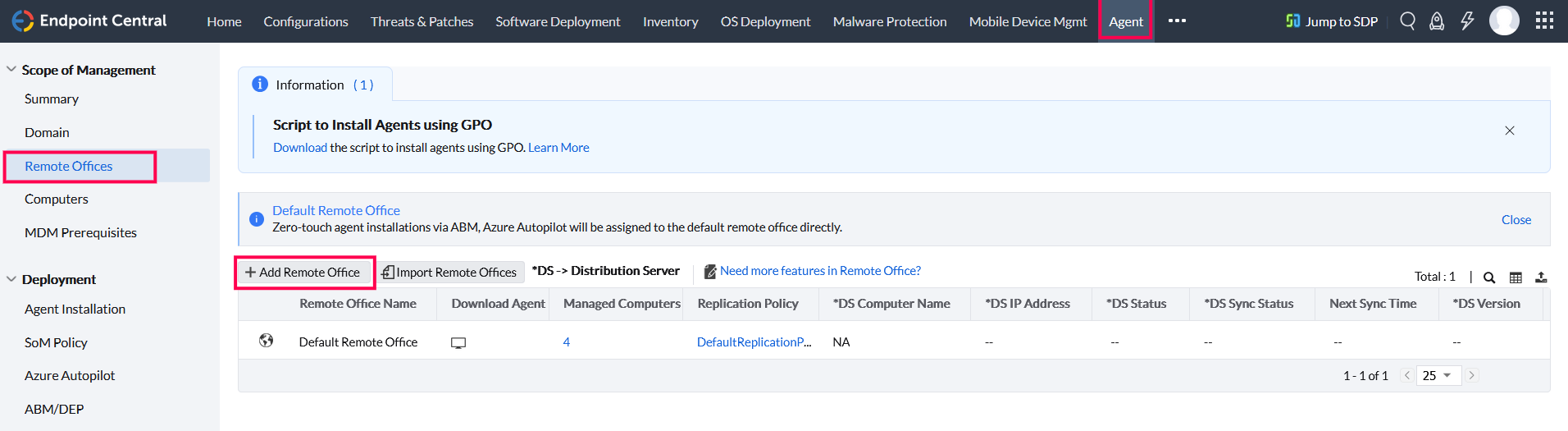The width and height of the screenshot is (1568, 431).
Task: Click the search magnifier in the top bar
Action: click(1407, 21)
